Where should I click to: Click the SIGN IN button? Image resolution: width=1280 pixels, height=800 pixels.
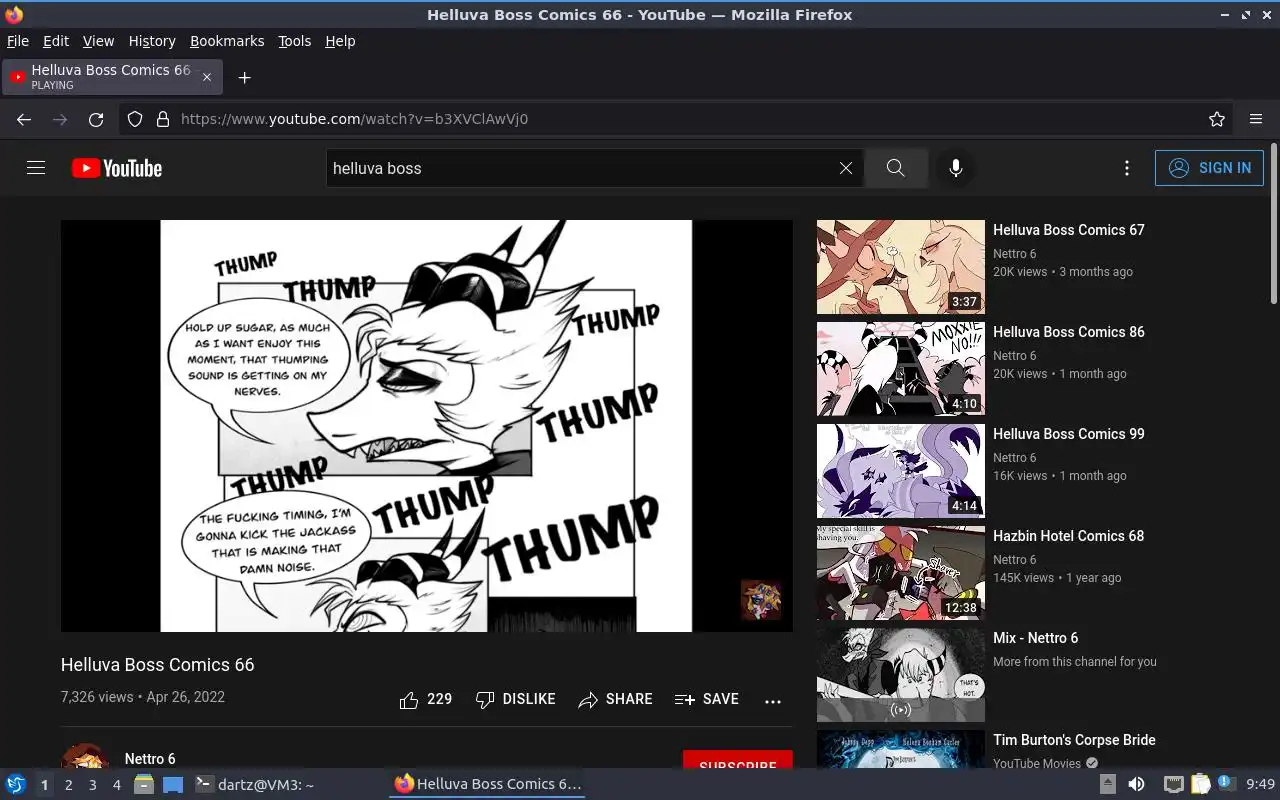(x=1209, y=168)
